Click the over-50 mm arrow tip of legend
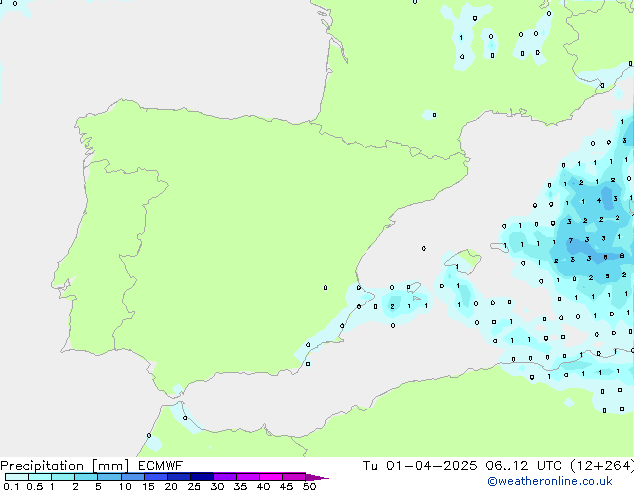 (317, 477)
